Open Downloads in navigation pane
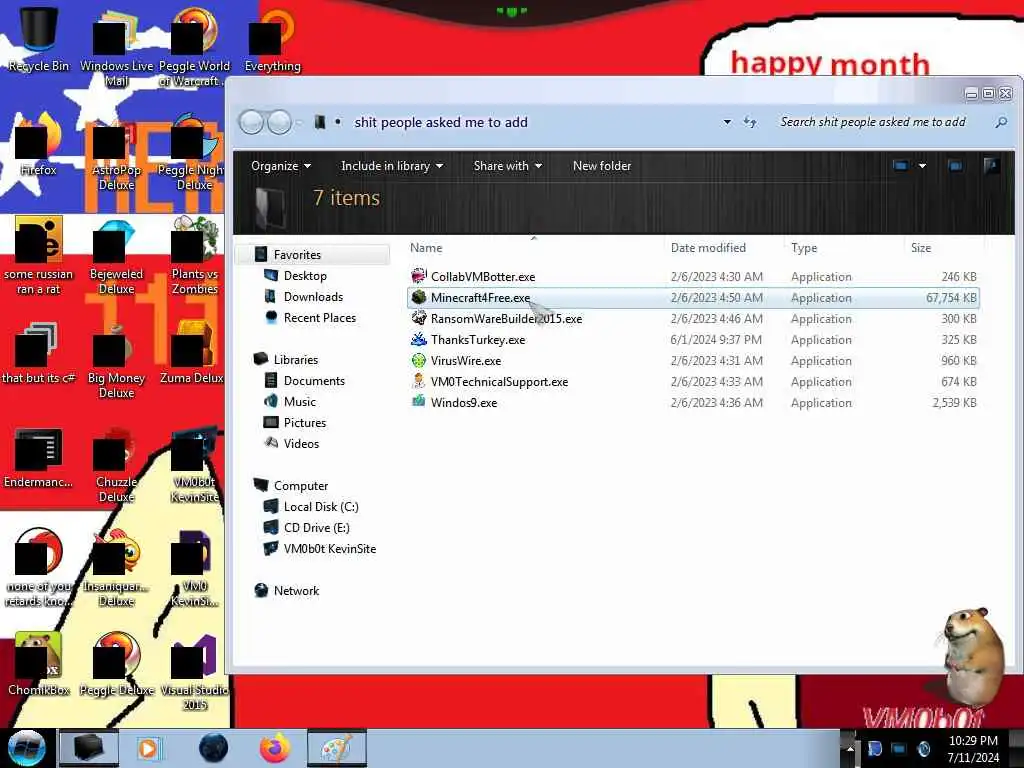The image size is (1024, 768). [x=313, y=296]
